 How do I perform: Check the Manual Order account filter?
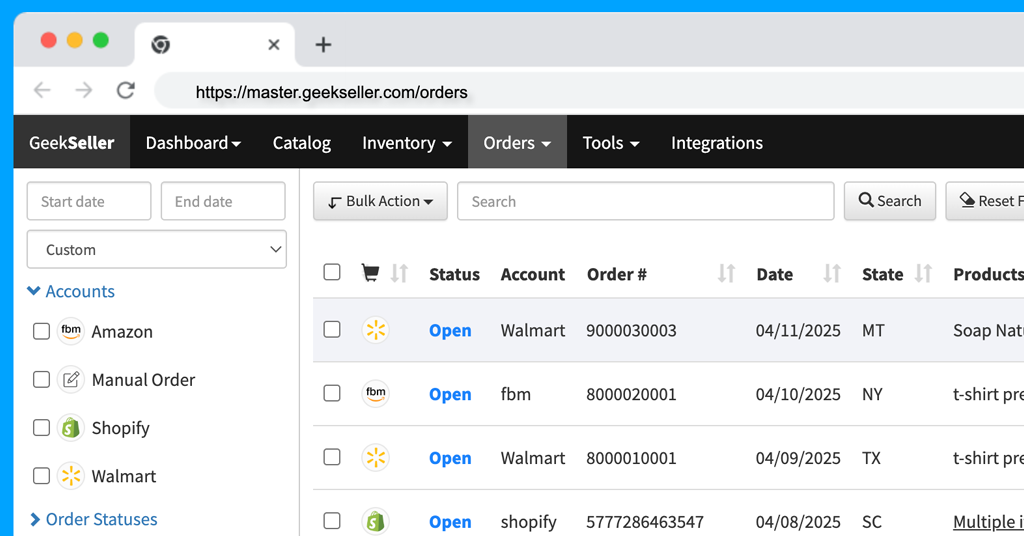[x=41, y=380]
